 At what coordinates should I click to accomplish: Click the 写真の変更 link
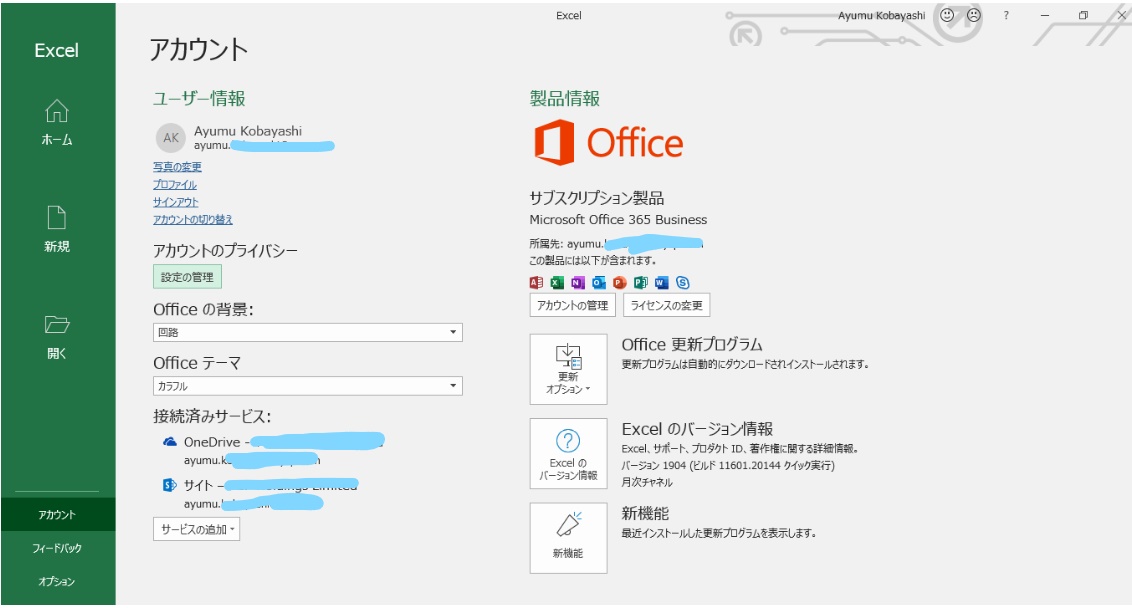click(177, 167)
